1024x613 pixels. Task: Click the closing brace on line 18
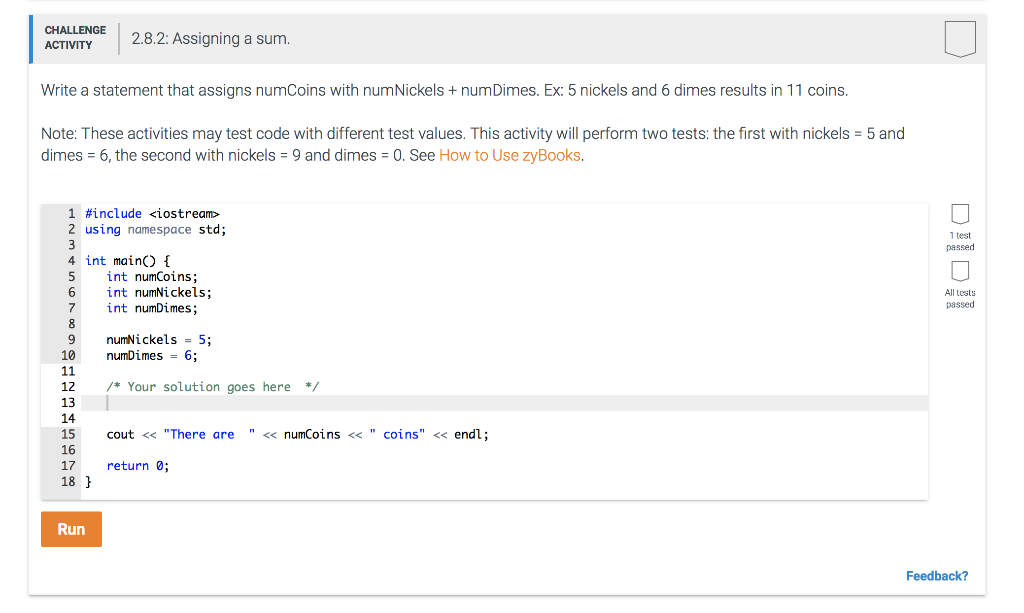click(88, 481)
